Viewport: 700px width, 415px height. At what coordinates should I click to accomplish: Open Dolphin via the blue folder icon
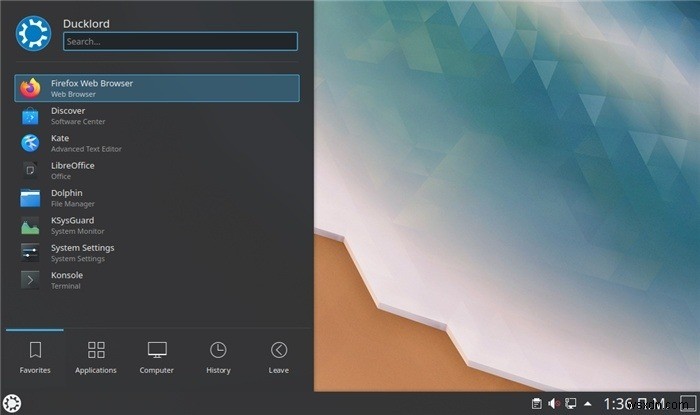pyautogui.click(x=30, y=198)
